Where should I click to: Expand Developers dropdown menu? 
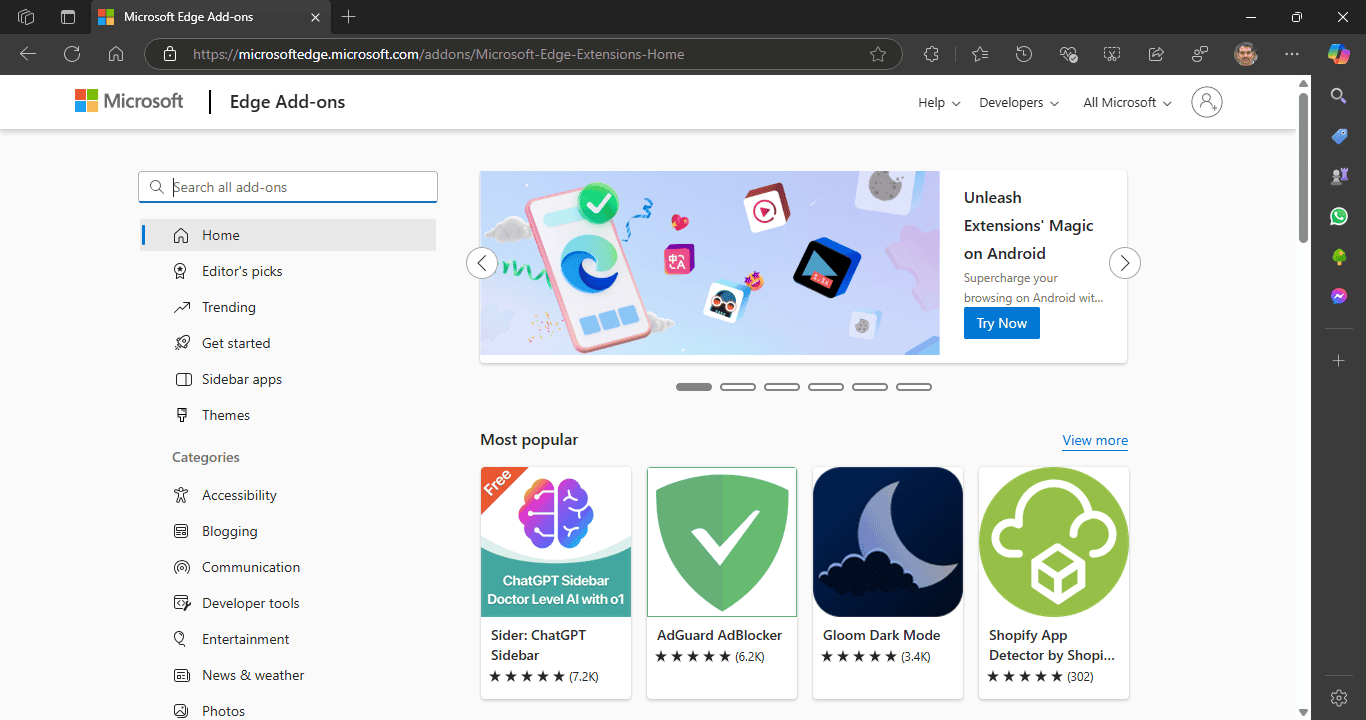click(x=1019, y=102)
